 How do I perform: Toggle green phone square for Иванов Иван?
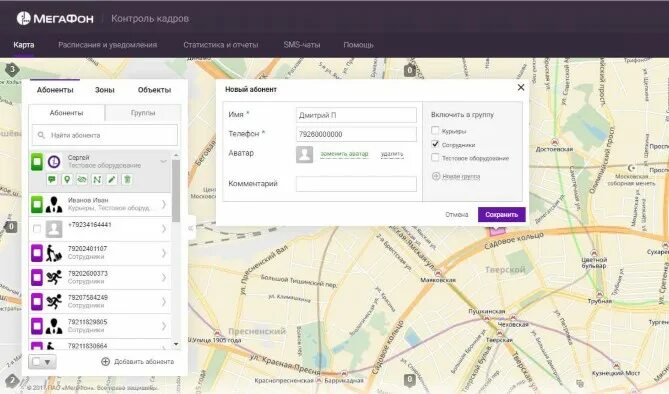[x=37, y=204]
